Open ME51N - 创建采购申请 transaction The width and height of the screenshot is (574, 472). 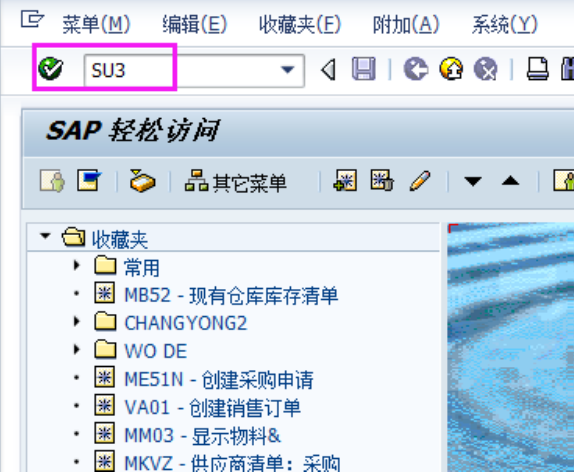pyautogui.click(x=219, y=379)
